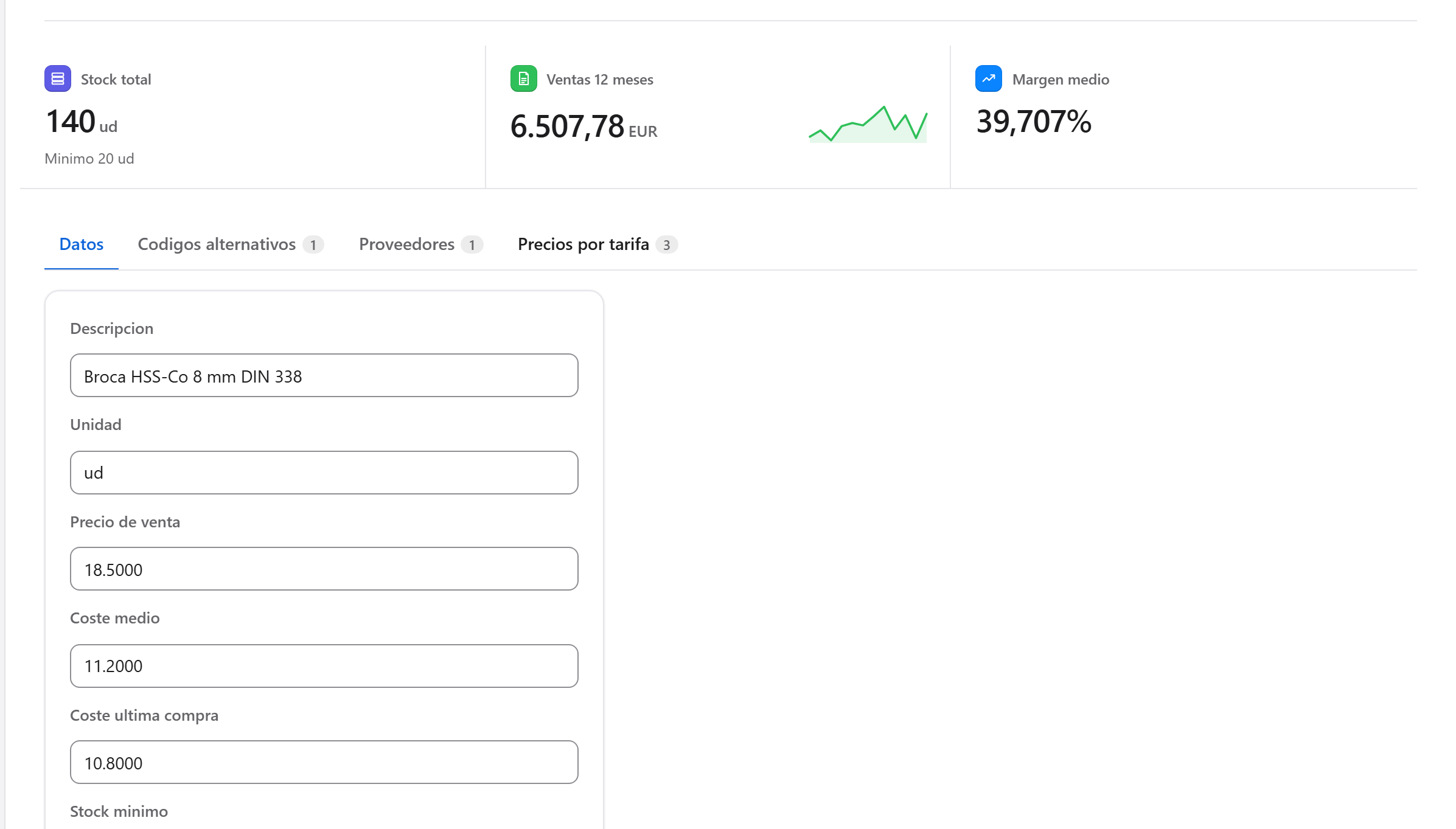This screenshot has height=829, width=1456.
Task: Switch to the Datos tab
Action: click(x=82, y=244)
